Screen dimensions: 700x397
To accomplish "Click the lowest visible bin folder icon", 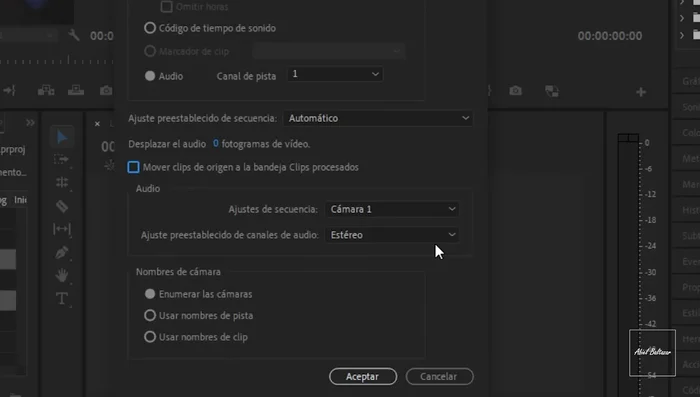I will [696, 34].
